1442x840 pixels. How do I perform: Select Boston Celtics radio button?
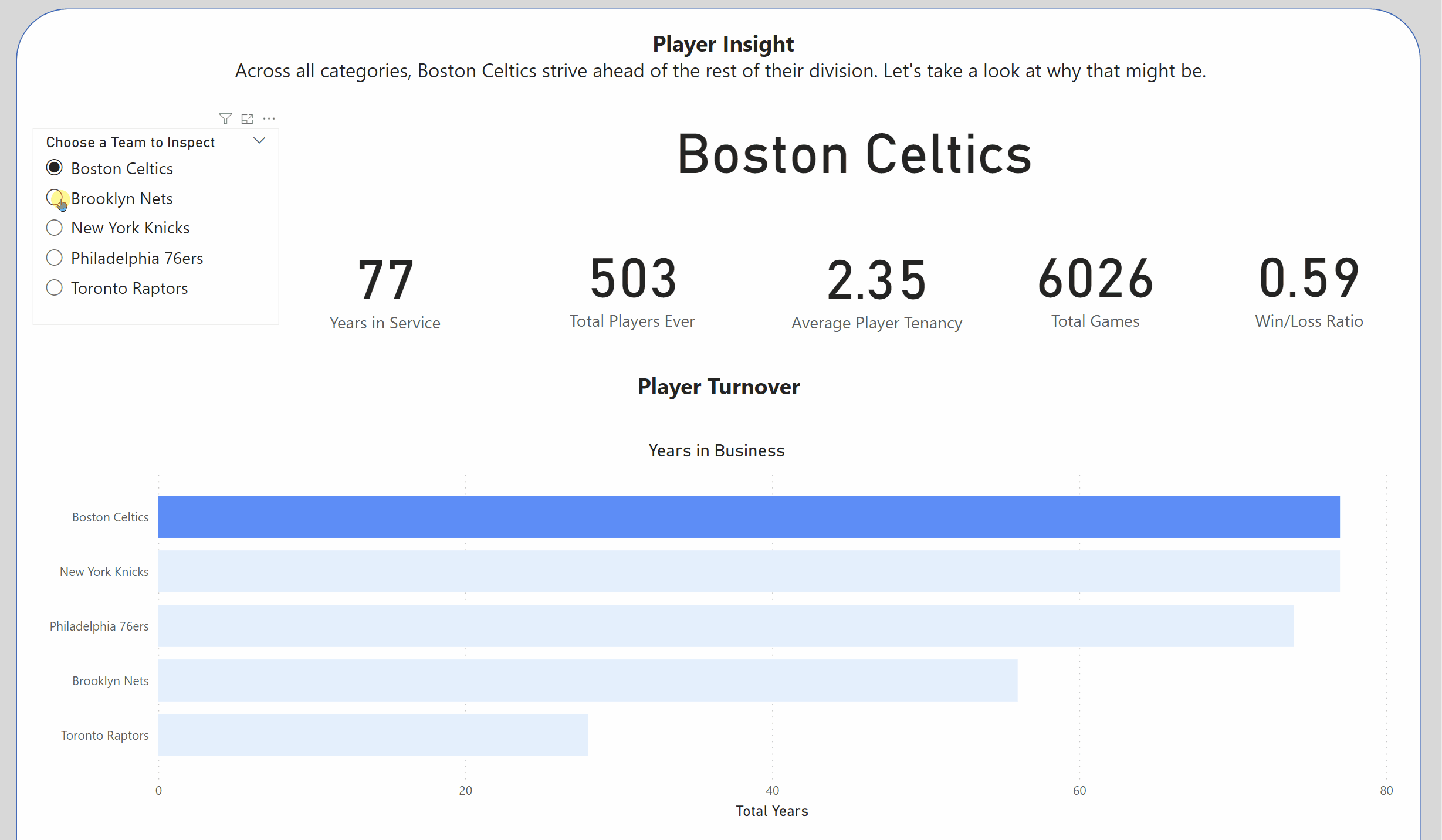pyautogui.click(x=55, y=168)
